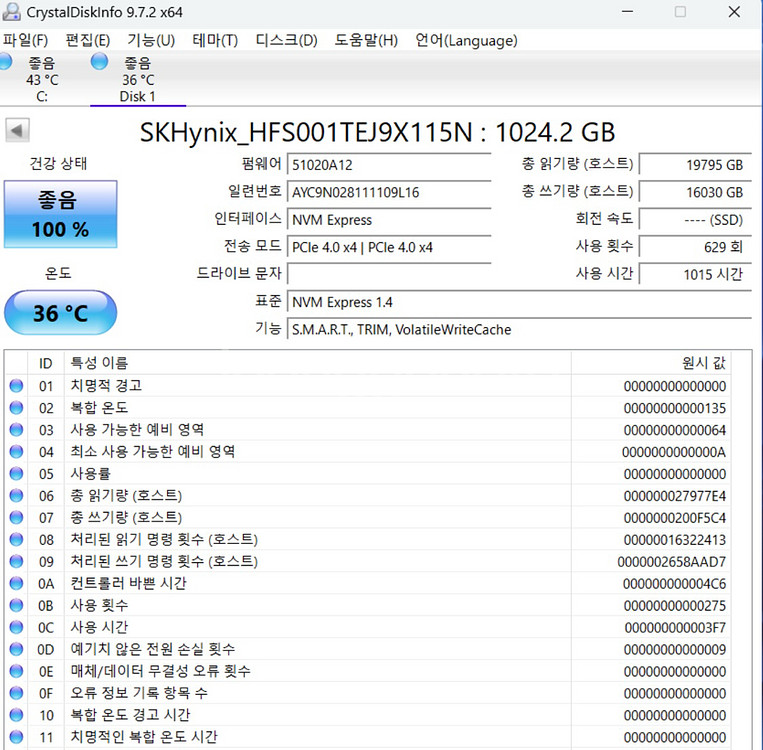This screenshot has width=763, height=750.
Task: Click status orb on row 03 사용 가능한 예비 영역
Action: pyautogui.click(x=16, y=430)
